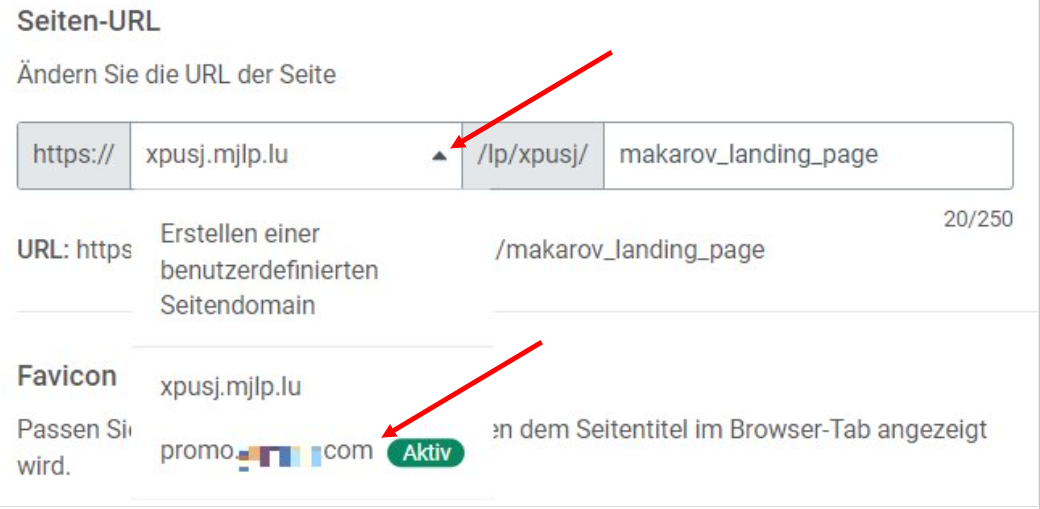Click 'Ändern Sie die URL der Seite' description

pos(176,74)
